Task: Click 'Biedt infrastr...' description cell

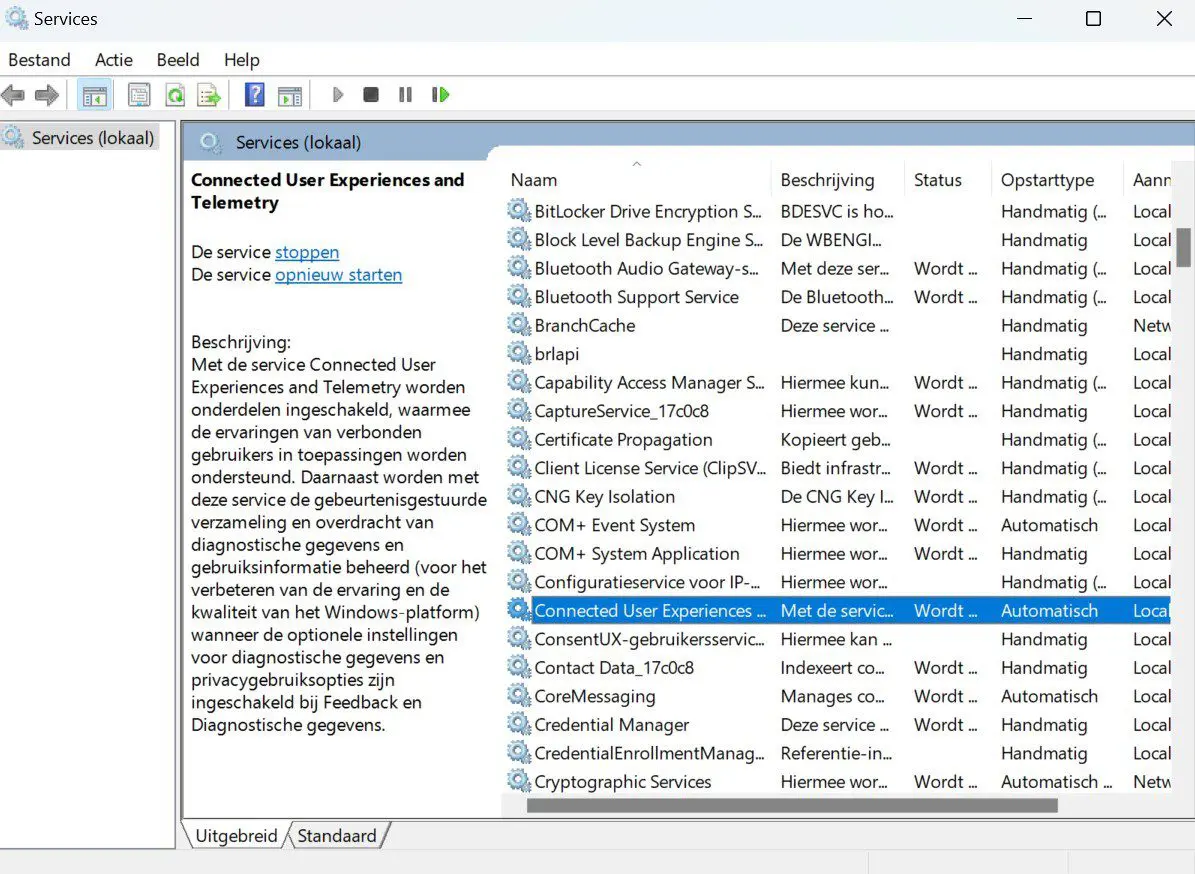Action: pos(835,468)
